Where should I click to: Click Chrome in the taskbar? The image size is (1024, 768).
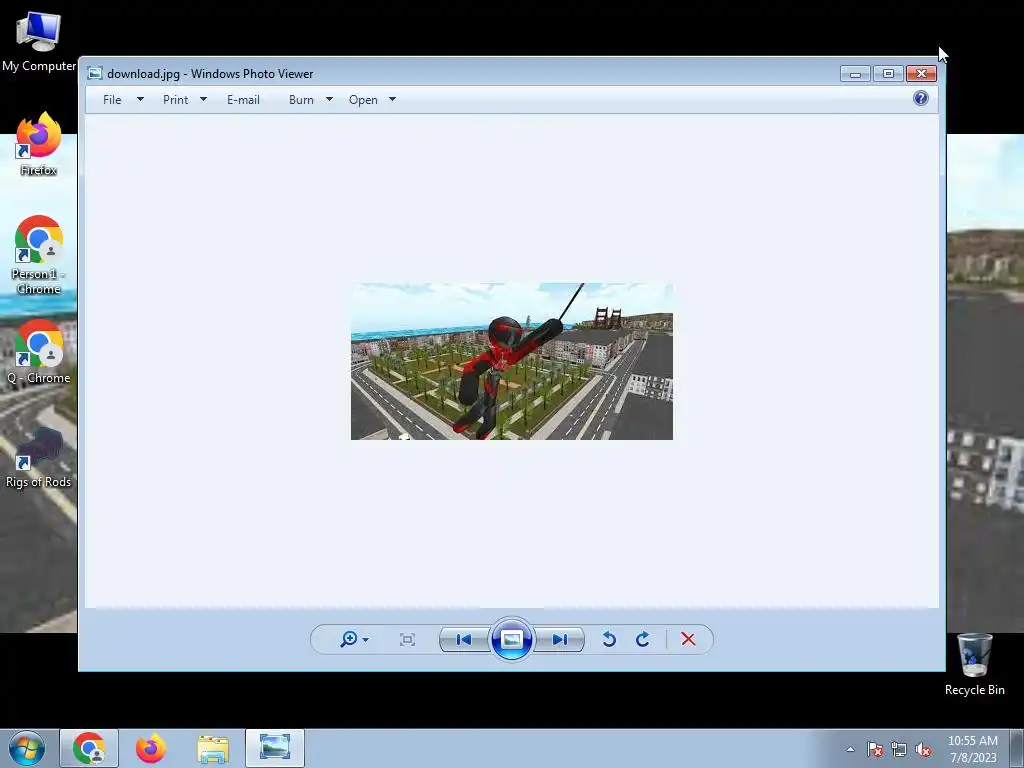(x=89, y=748)
